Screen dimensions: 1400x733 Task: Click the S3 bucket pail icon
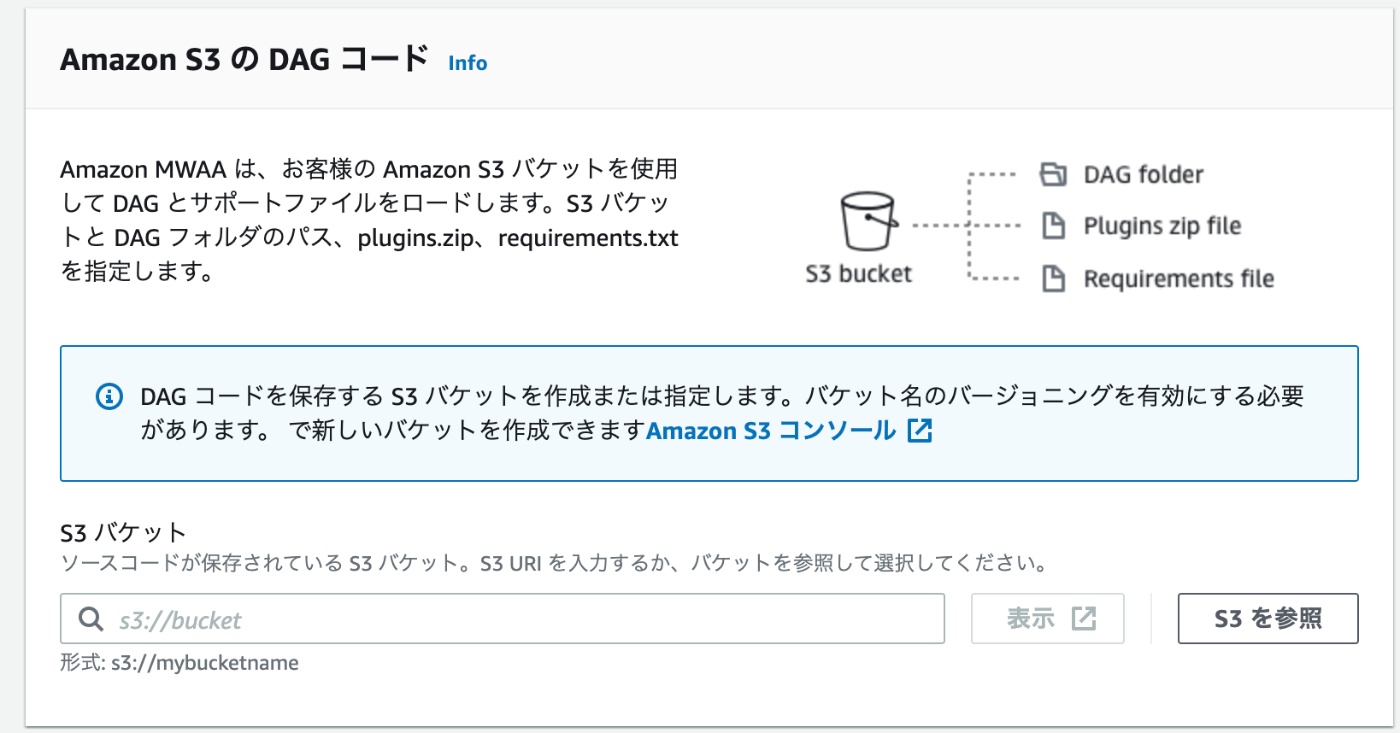[x=867, y=222]
